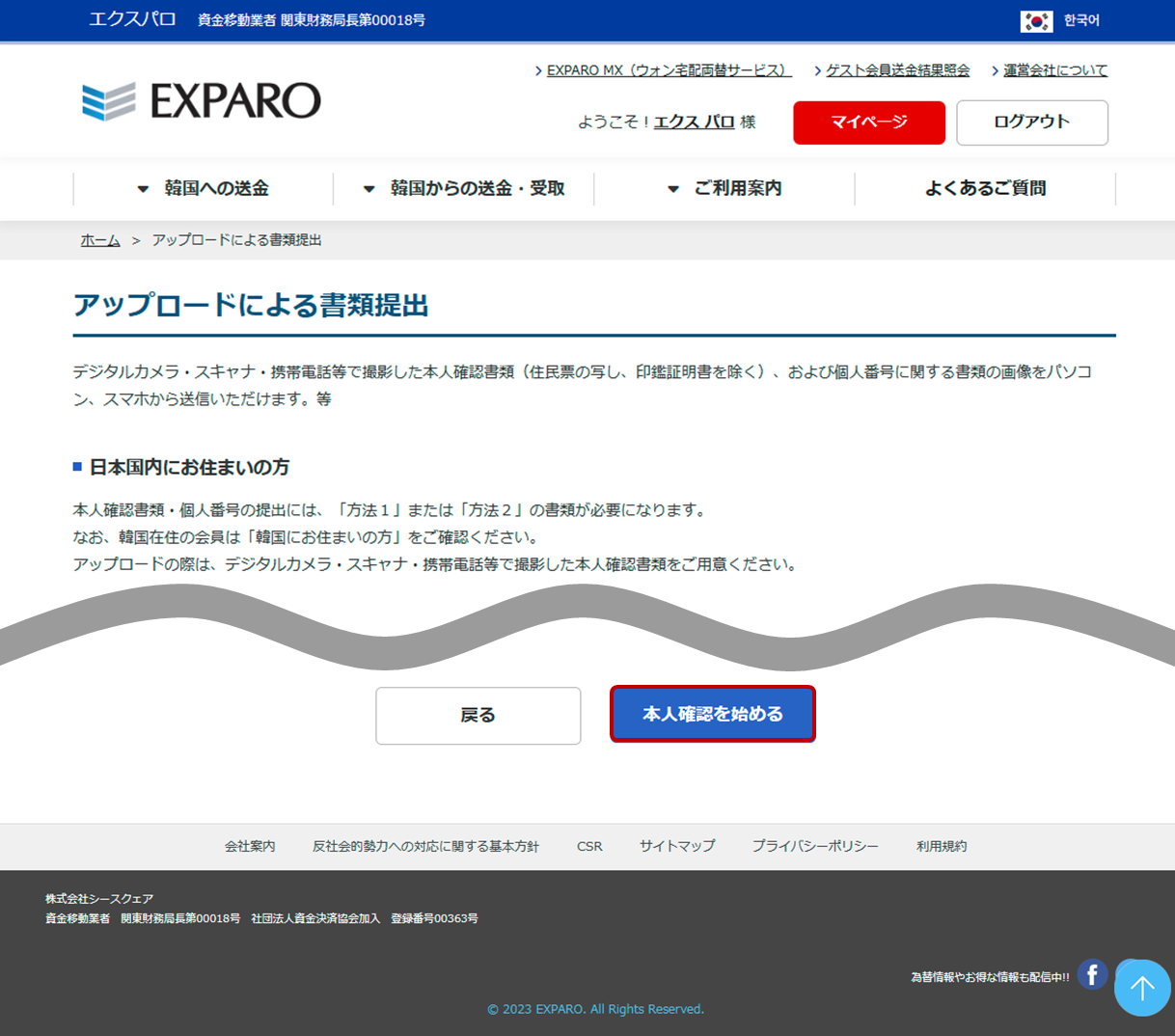Click the EXPARO logo
The width and height of the screenshot is (1175, 1036).
tap(202, 101)
